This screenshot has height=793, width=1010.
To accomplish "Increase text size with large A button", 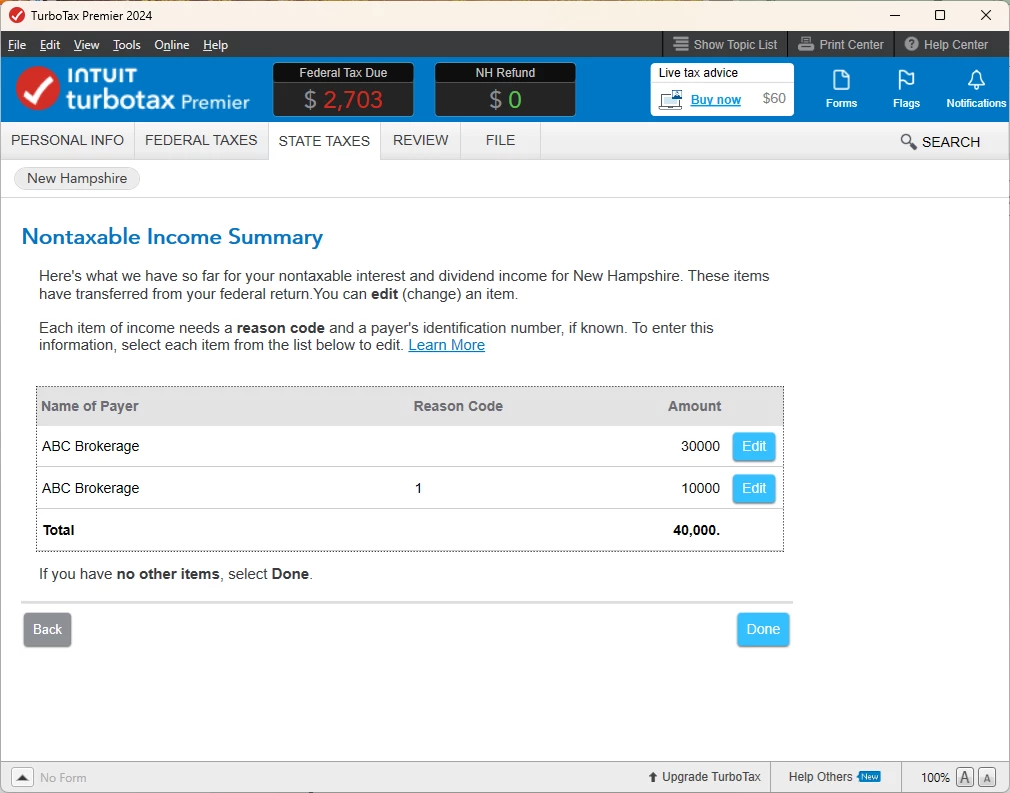I will pyautogui.click(x=965, y=777).
